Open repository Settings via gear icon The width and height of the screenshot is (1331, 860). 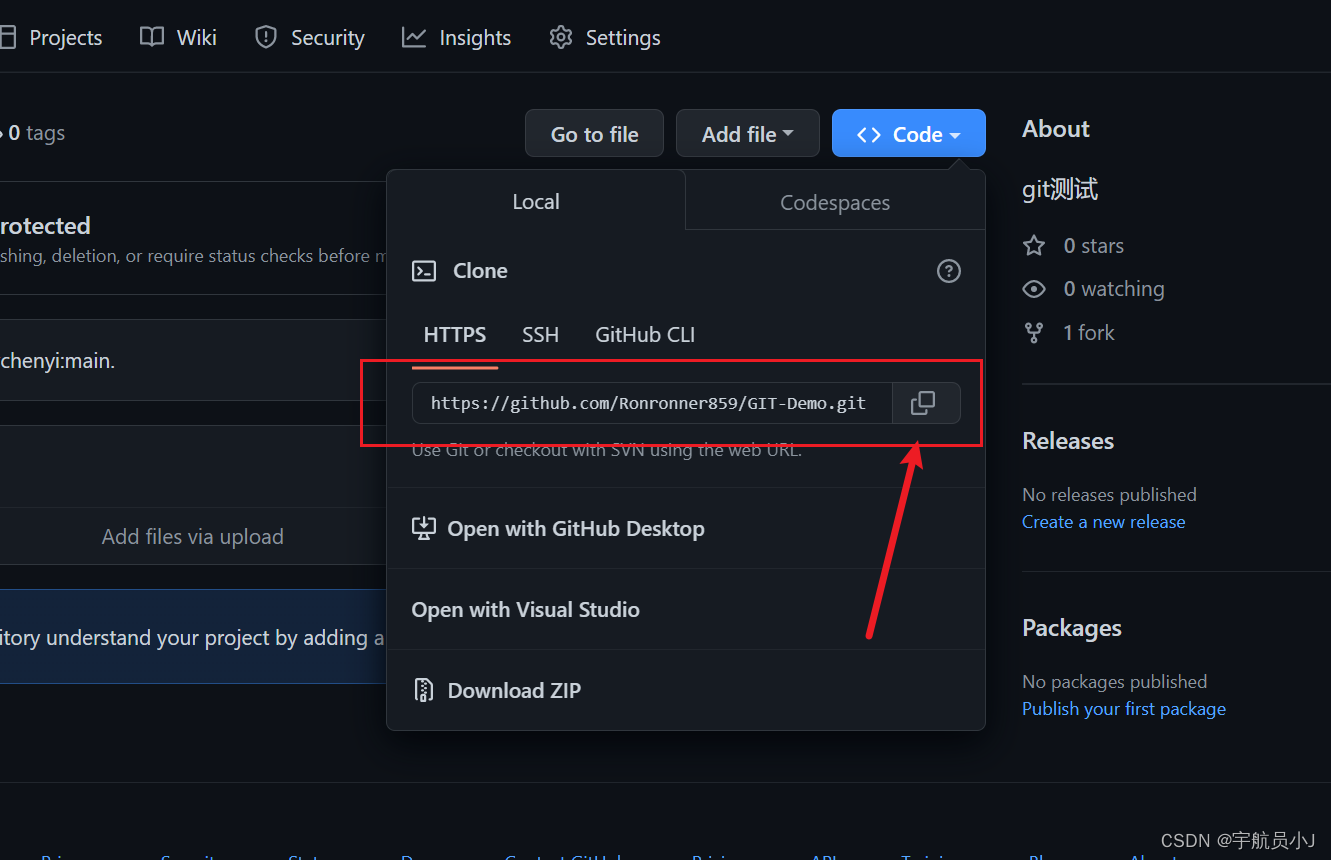[x=561, y=36]
